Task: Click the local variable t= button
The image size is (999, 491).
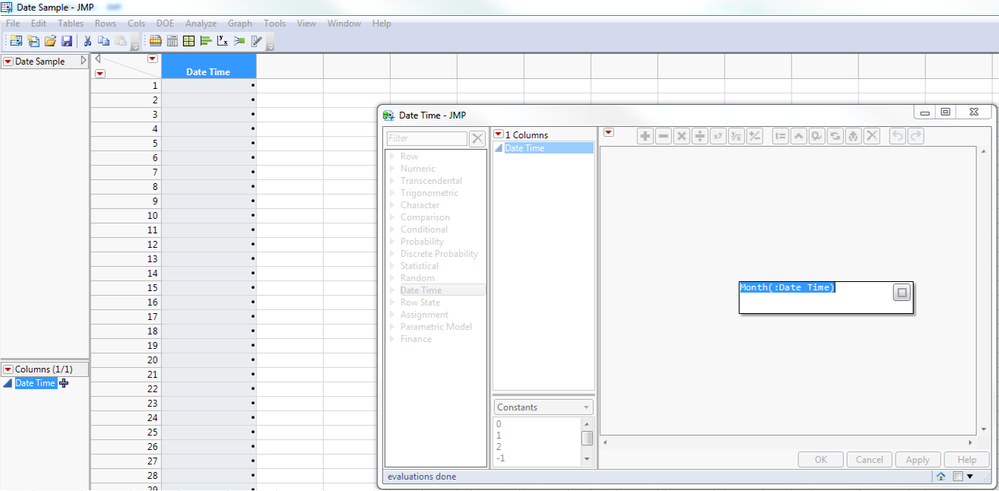Action: tap(780, 136)
